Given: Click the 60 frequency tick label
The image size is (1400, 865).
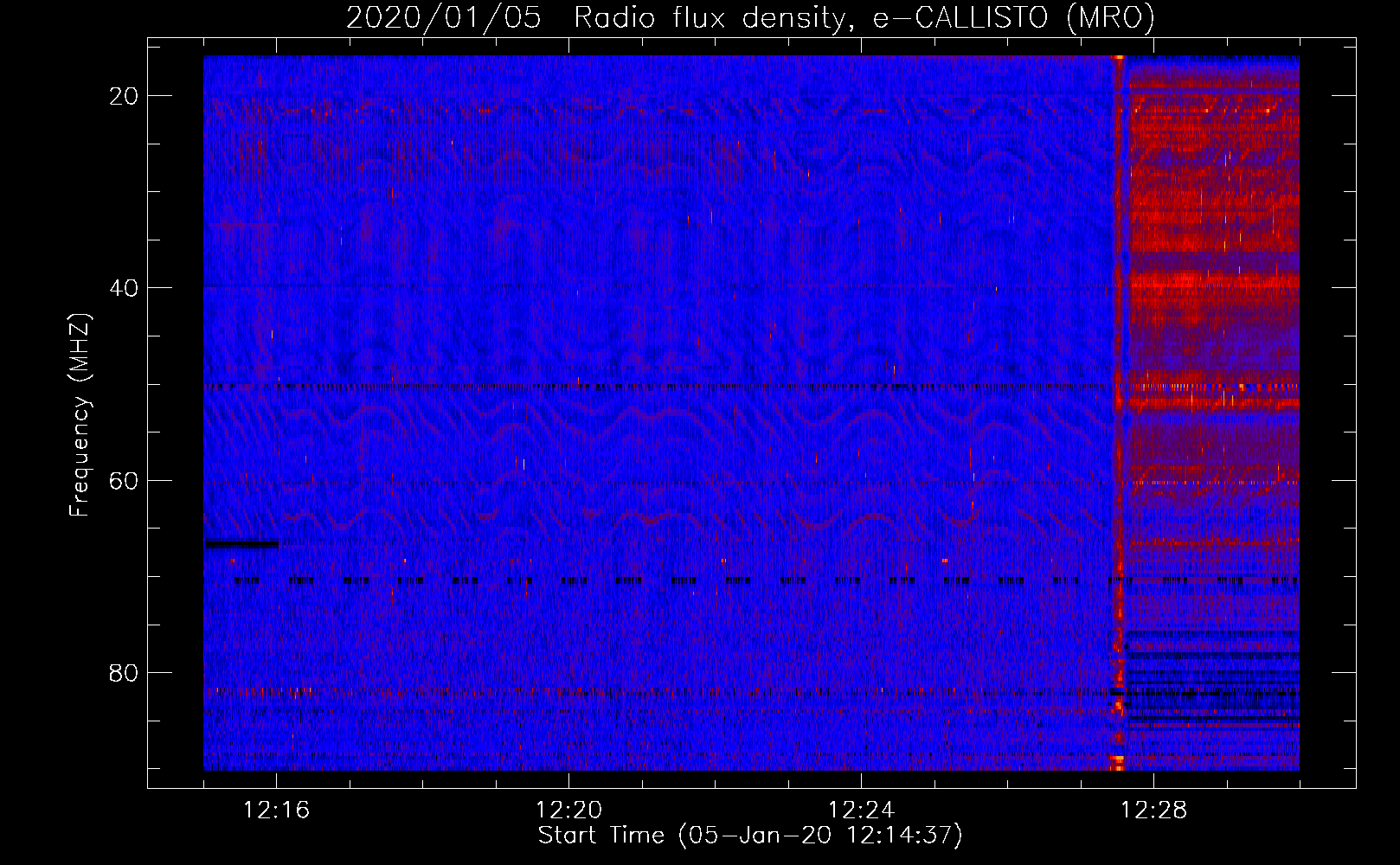Looking at the screenshot, I should (124, 480).
